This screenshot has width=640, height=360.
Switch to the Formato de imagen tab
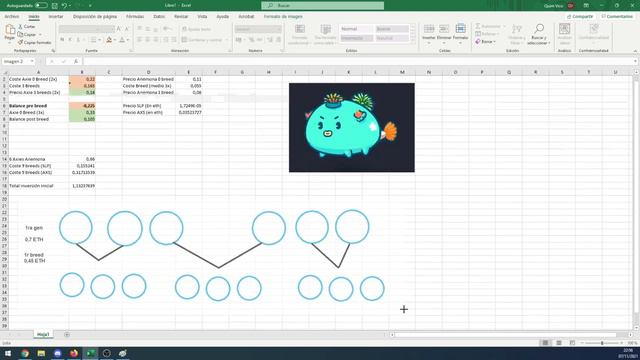tap(283, 17)
